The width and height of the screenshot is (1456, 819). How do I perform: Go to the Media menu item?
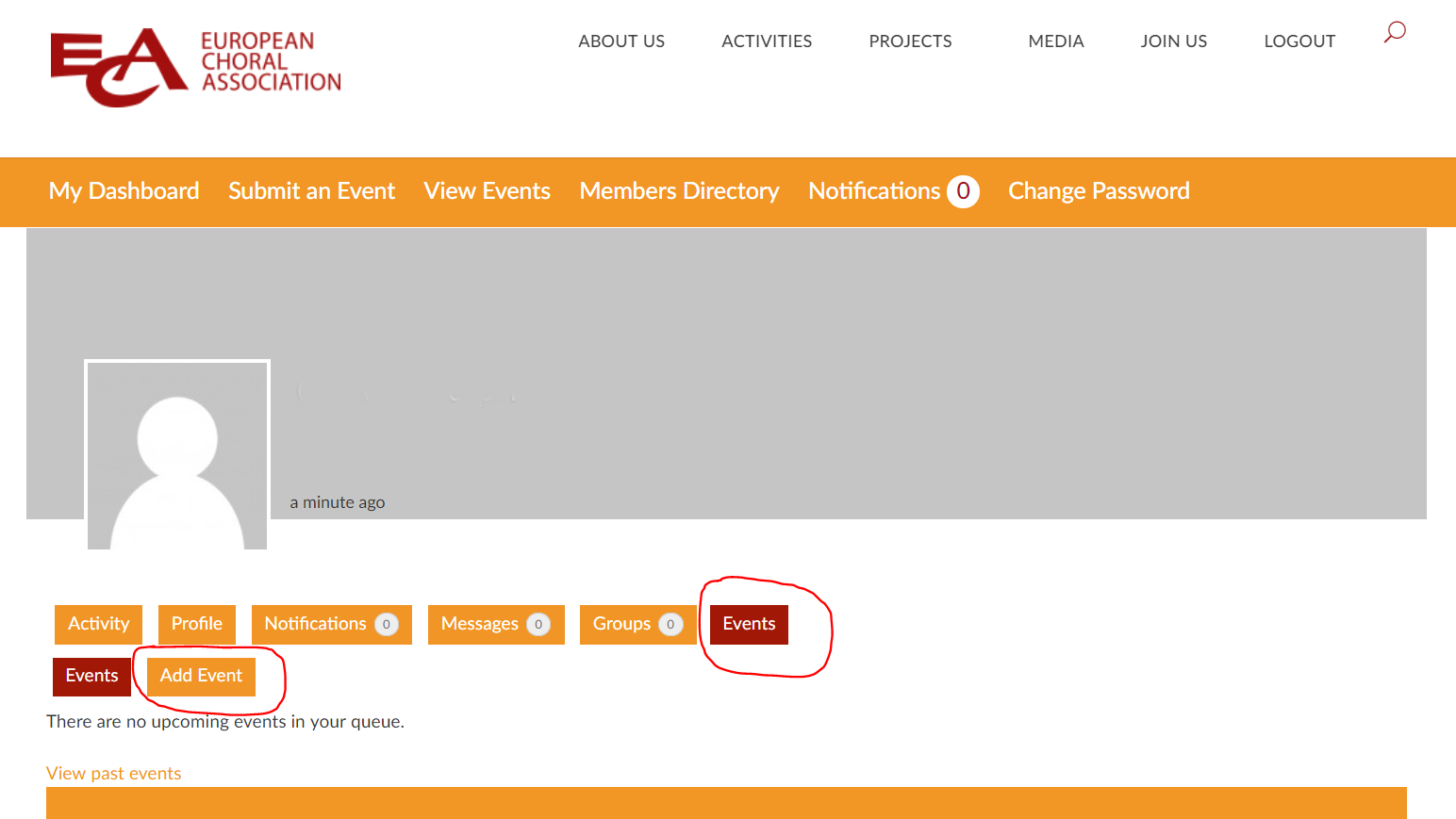(x=1055, y=41)
